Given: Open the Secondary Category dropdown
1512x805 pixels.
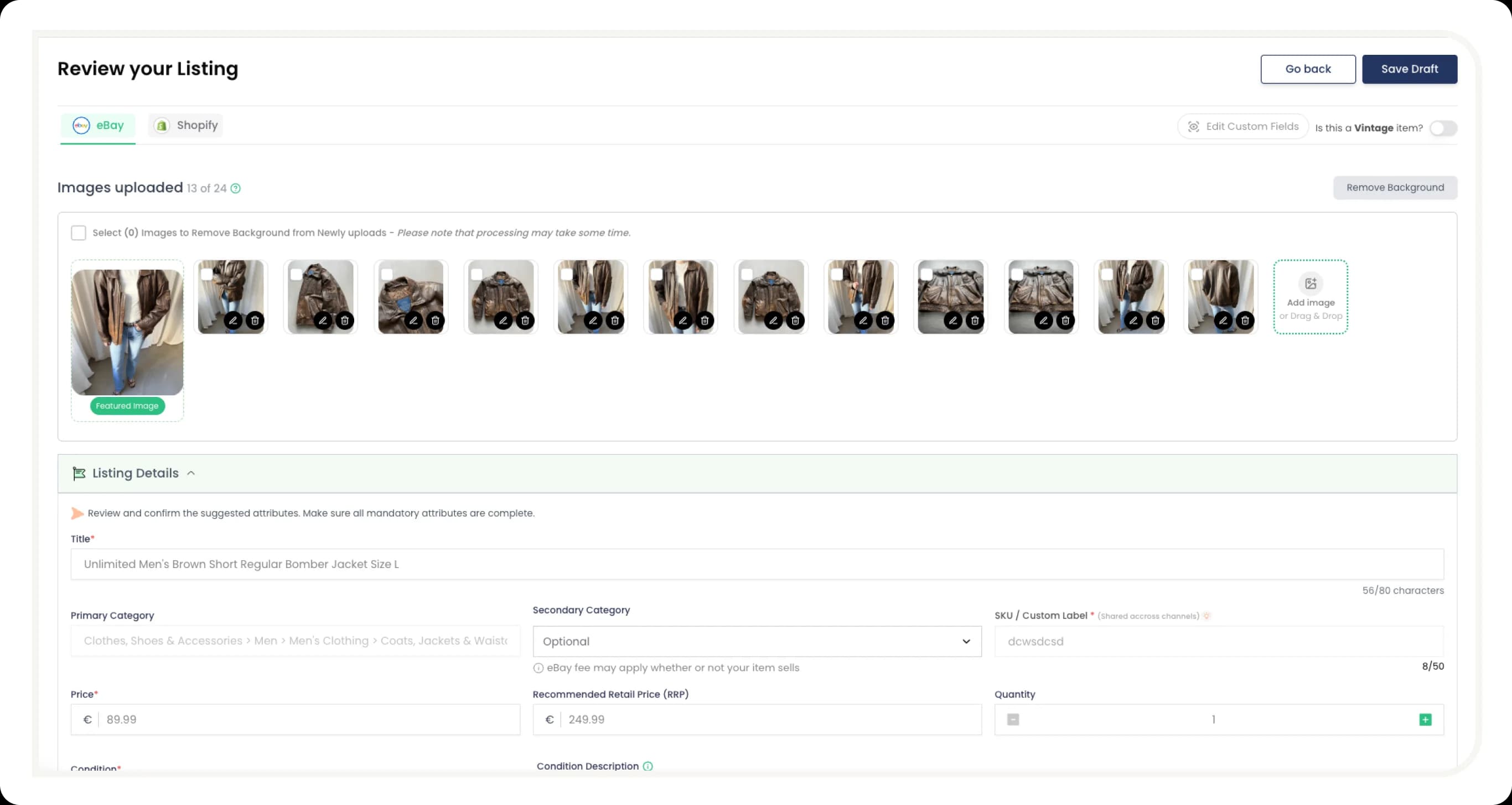Looking at the screenshot, I should (x=757, y=641).
